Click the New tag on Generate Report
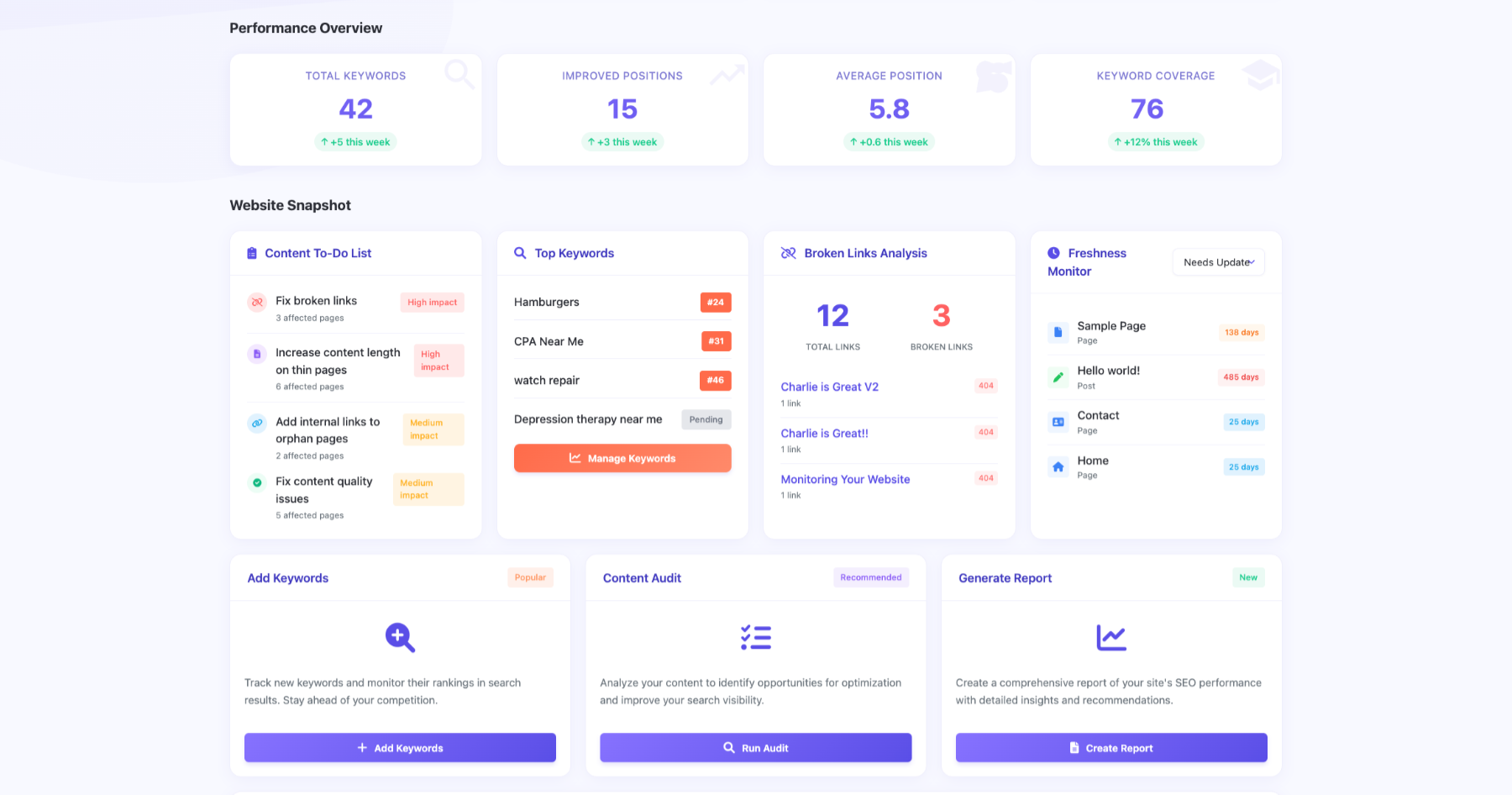1512x795 pixels. point(1248,577)
